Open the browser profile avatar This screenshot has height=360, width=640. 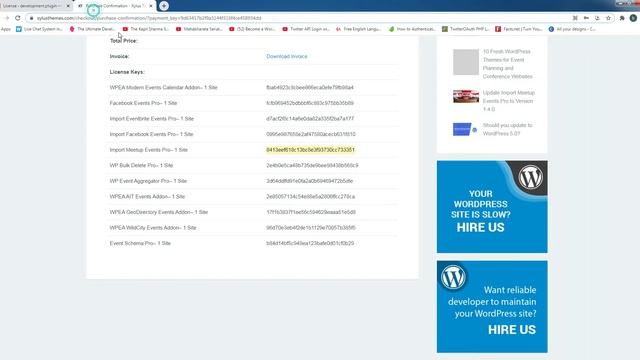(x=633, y=18)
